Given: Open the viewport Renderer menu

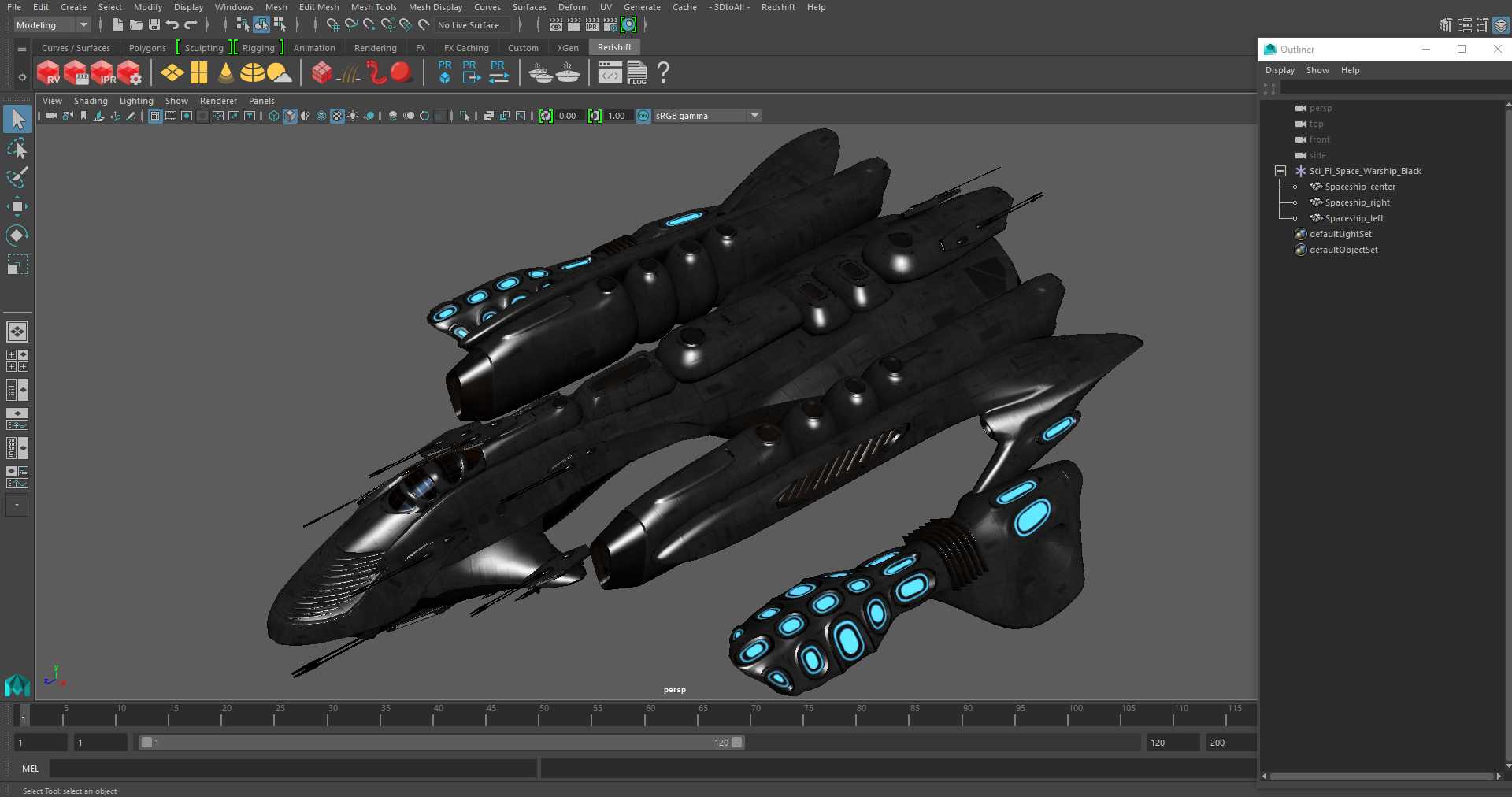Looking at the screenshot, I should click(x=218, y=101).
